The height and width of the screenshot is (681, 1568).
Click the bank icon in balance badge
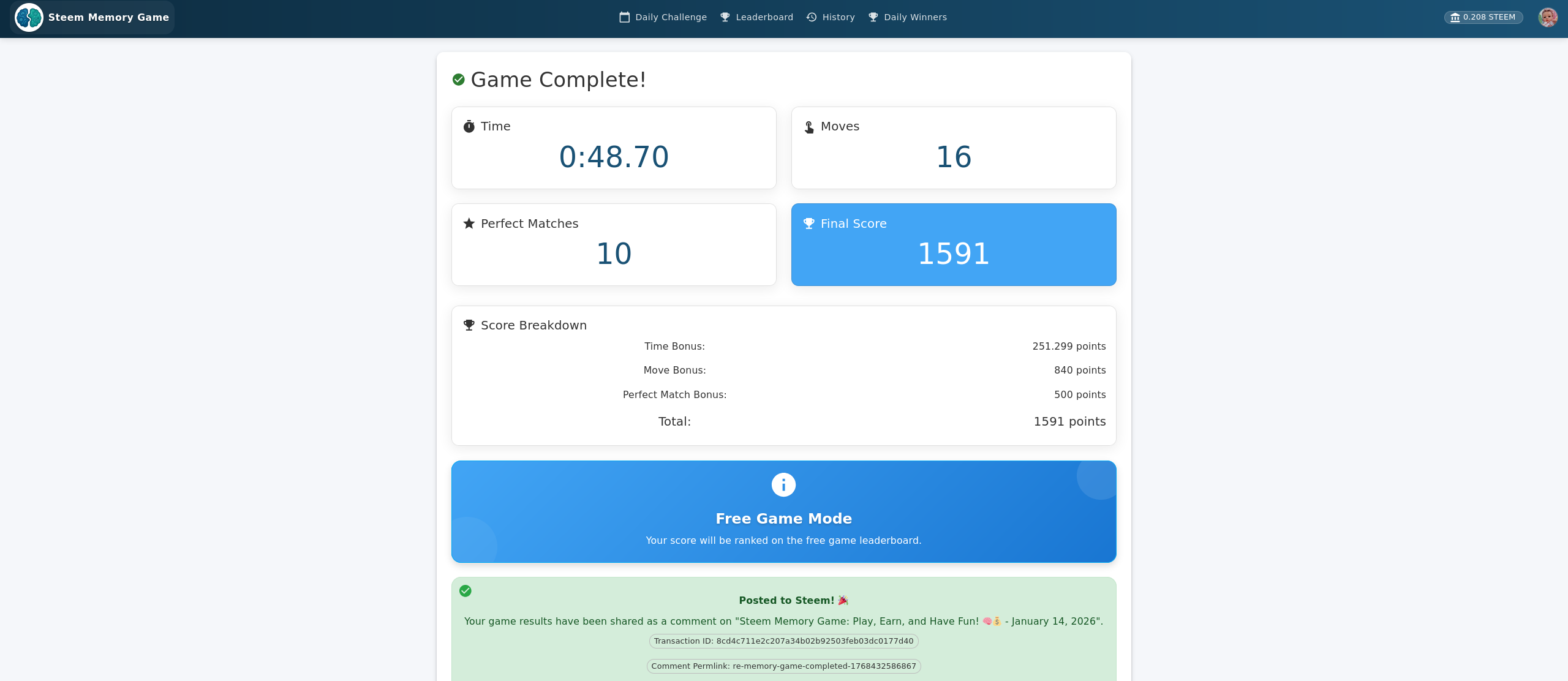1455,17
